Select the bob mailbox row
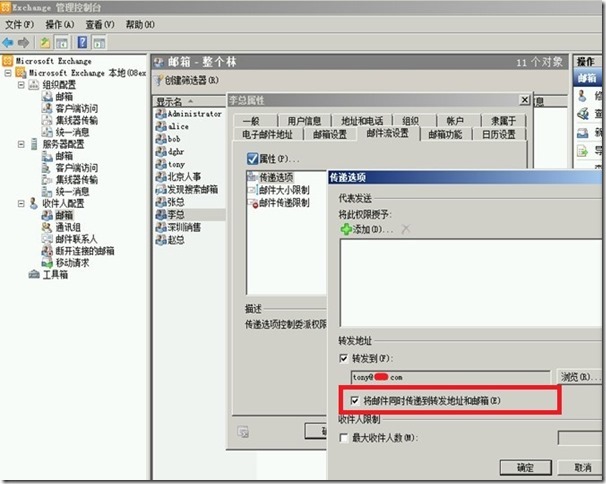 (x=168, y=139)
